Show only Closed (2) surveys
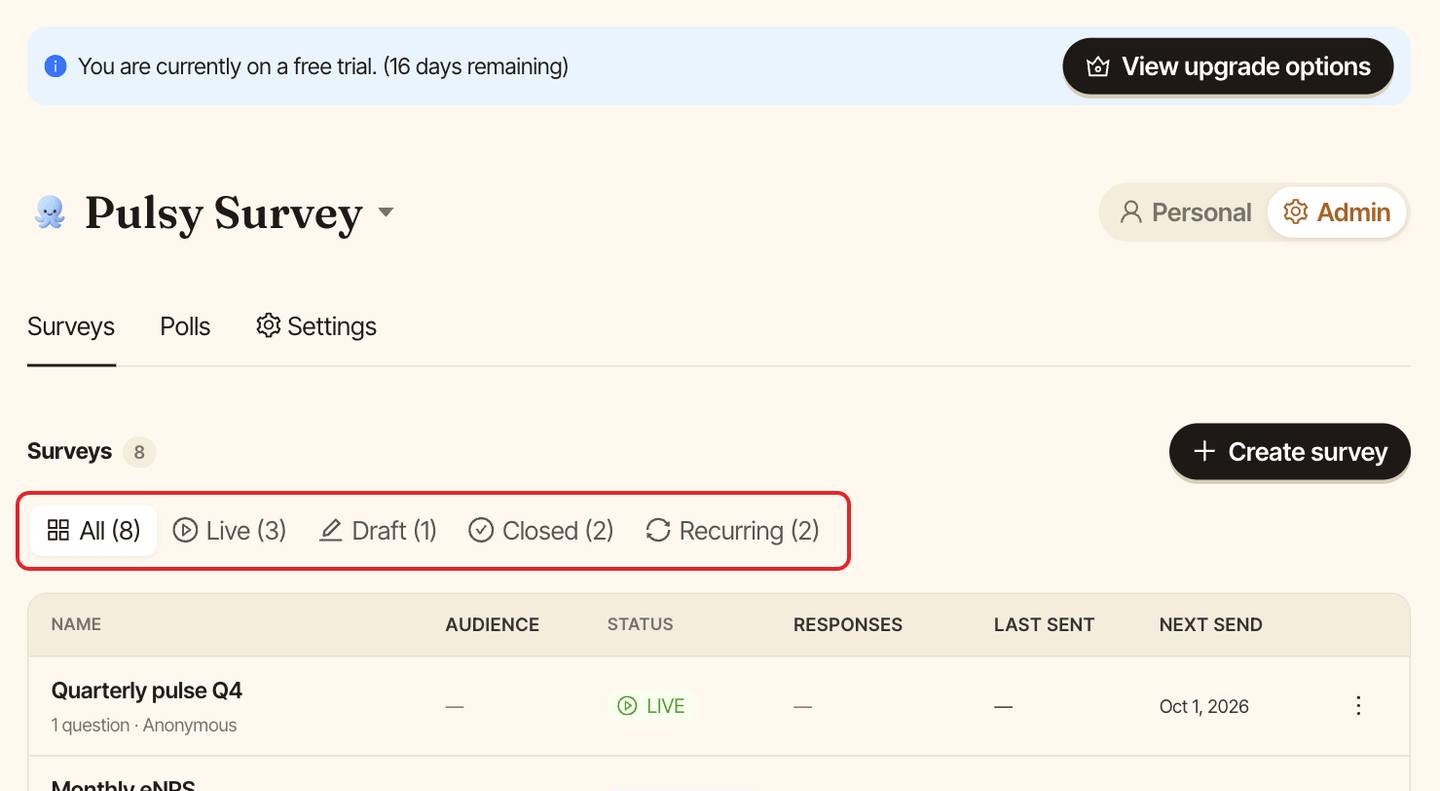Viewport: 1440px width, 791px height. [541, 530]
